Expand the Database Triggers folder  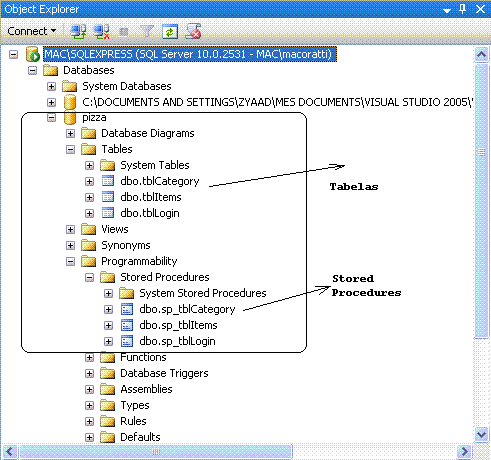point(89,374)
